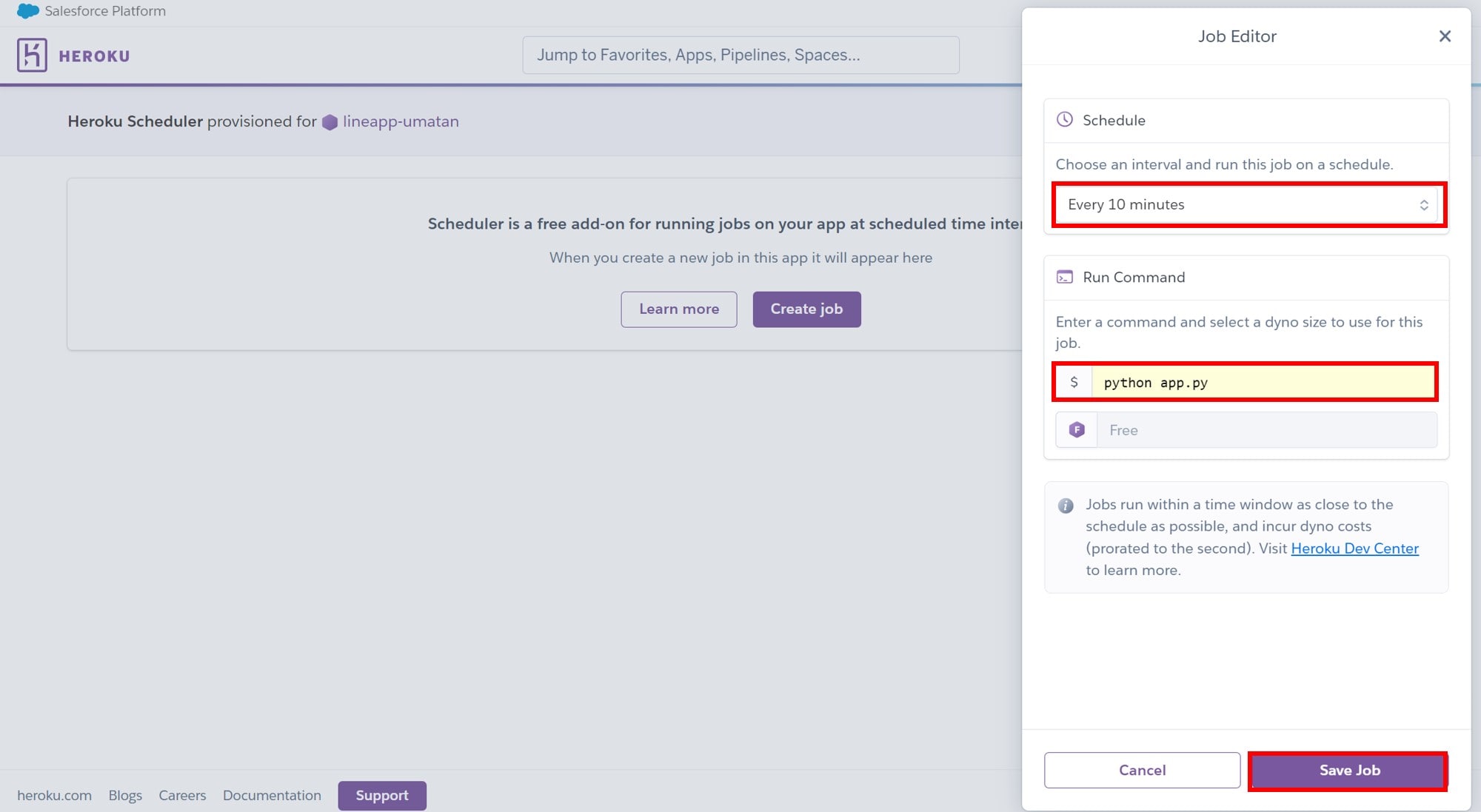The image size is (1481, 812).
Task: Close the Job Editor panel
Action: [1444, 36]
